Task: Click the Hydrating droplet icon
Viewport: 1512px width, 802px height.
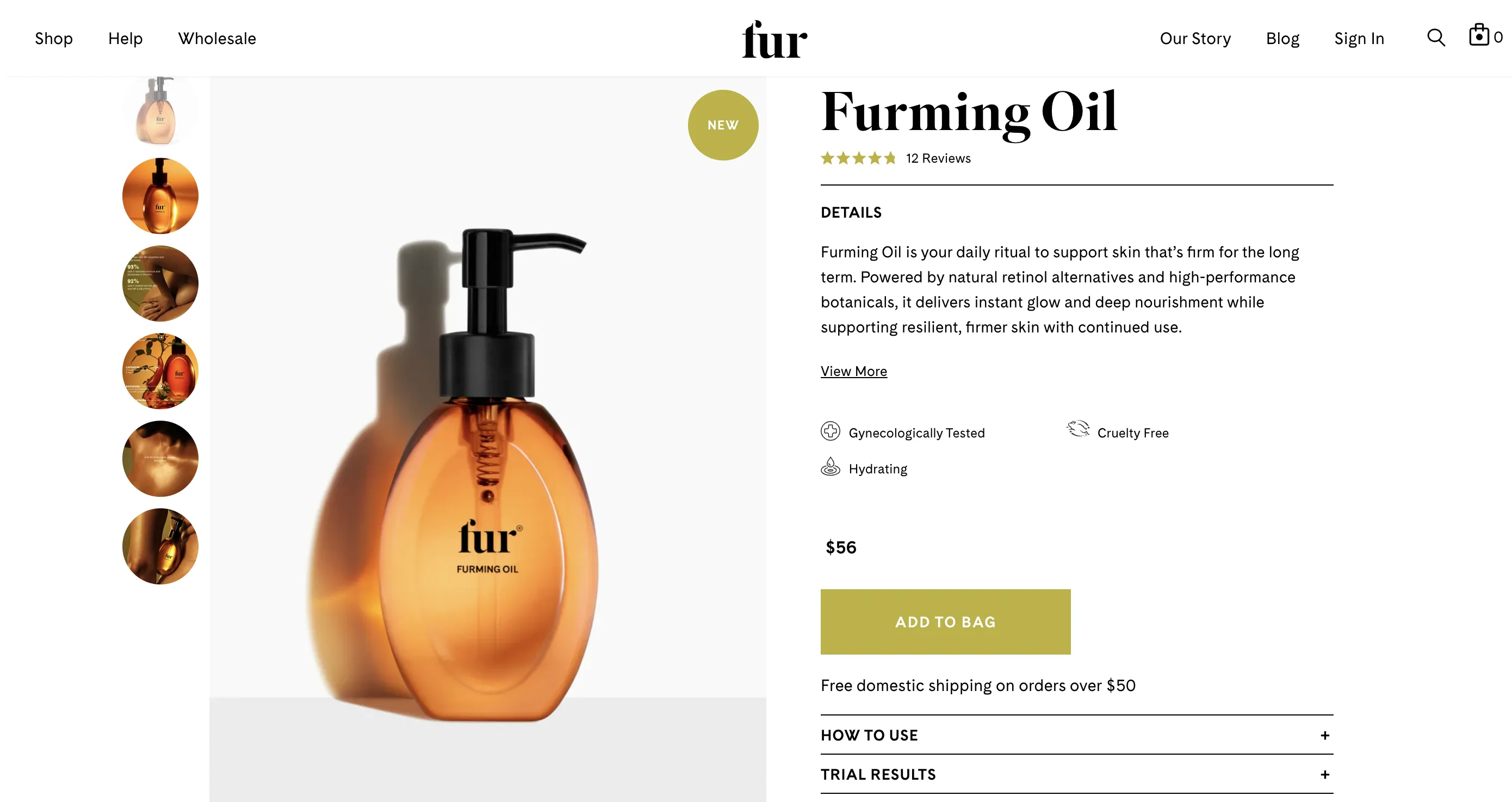Action: point(830,467)
